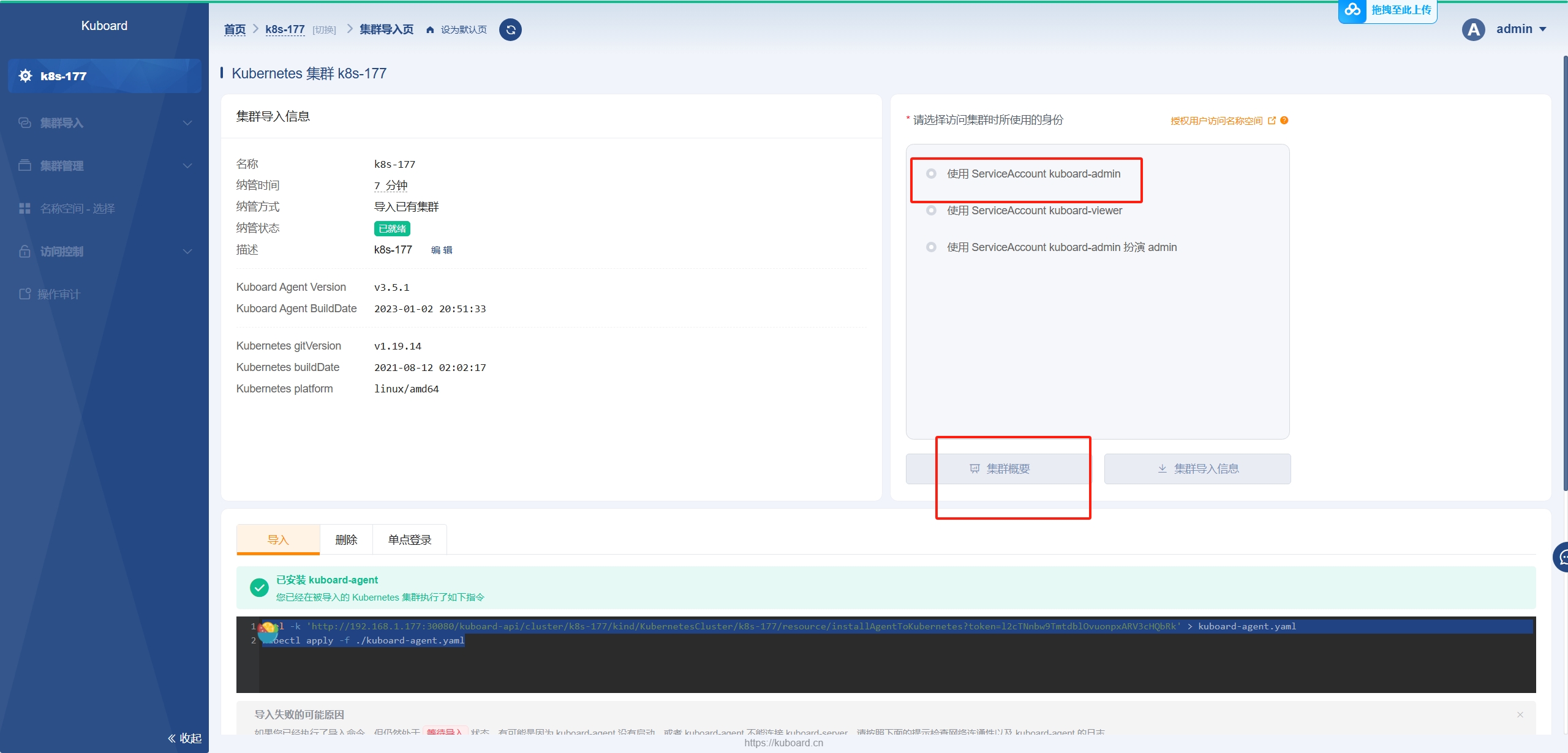Click the external link icon next to 授权用户访问名称空间
This screenshot has width=1568, height=753.
1272,121
